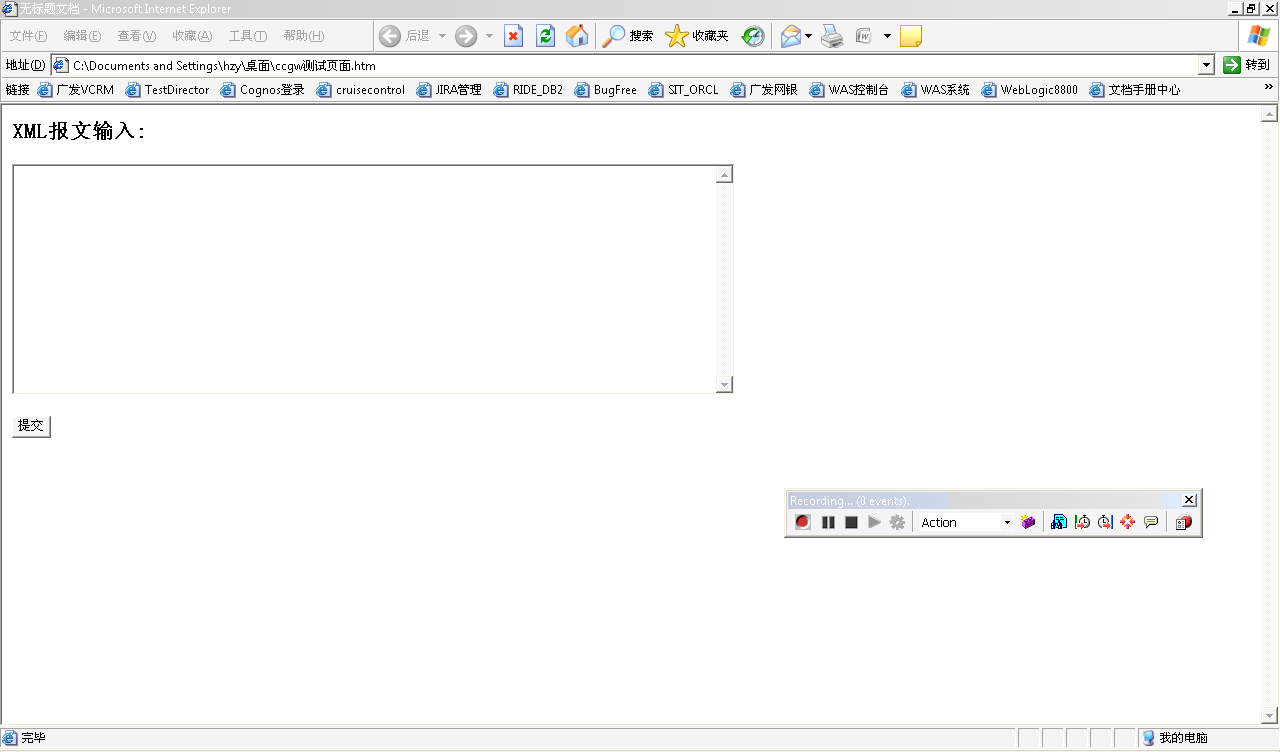
Task: Open the RIDE_DB2 link
Action: [528, 90]
